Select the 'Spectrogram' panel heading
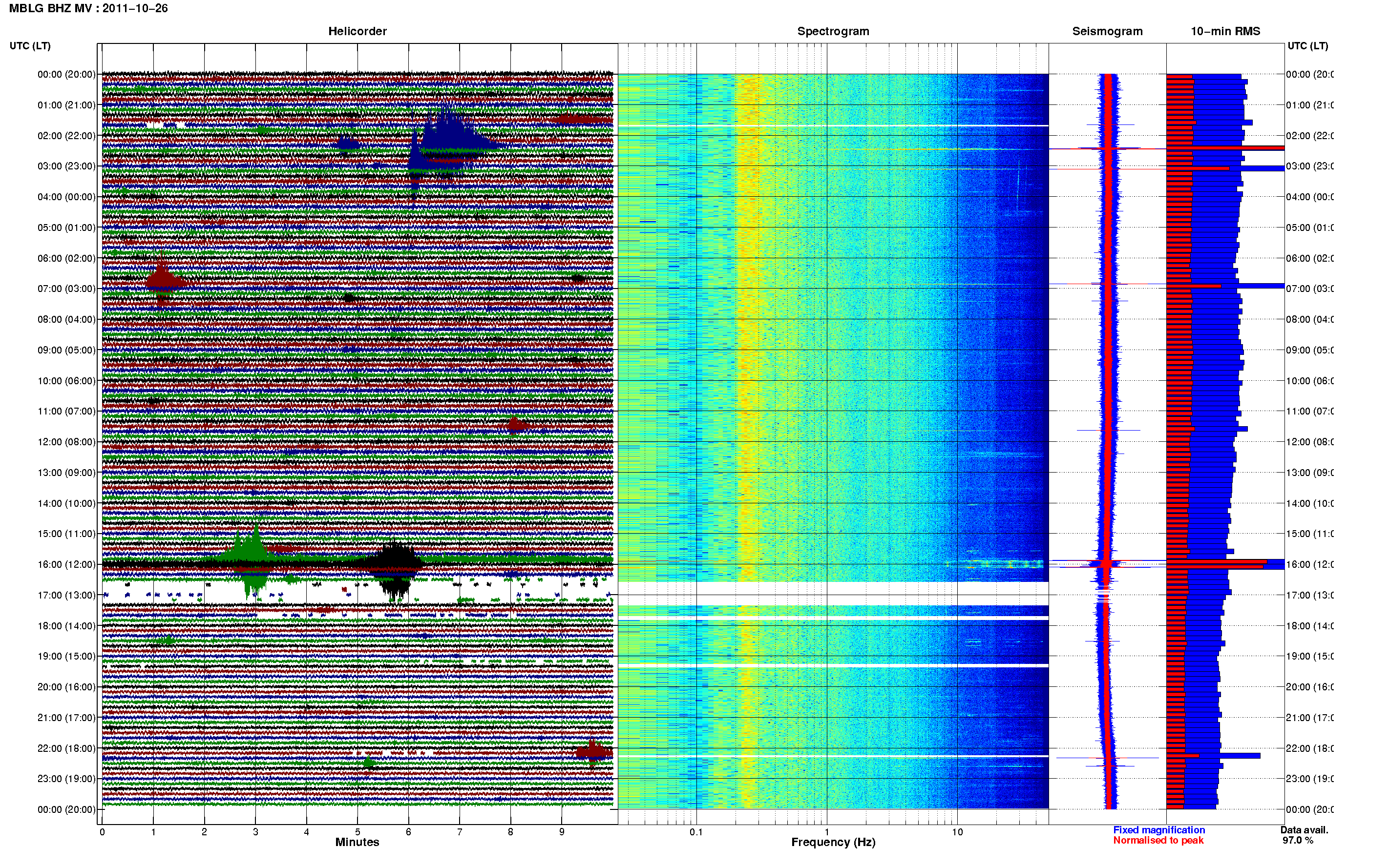The image size is (1389, 868). click(833, 31)
